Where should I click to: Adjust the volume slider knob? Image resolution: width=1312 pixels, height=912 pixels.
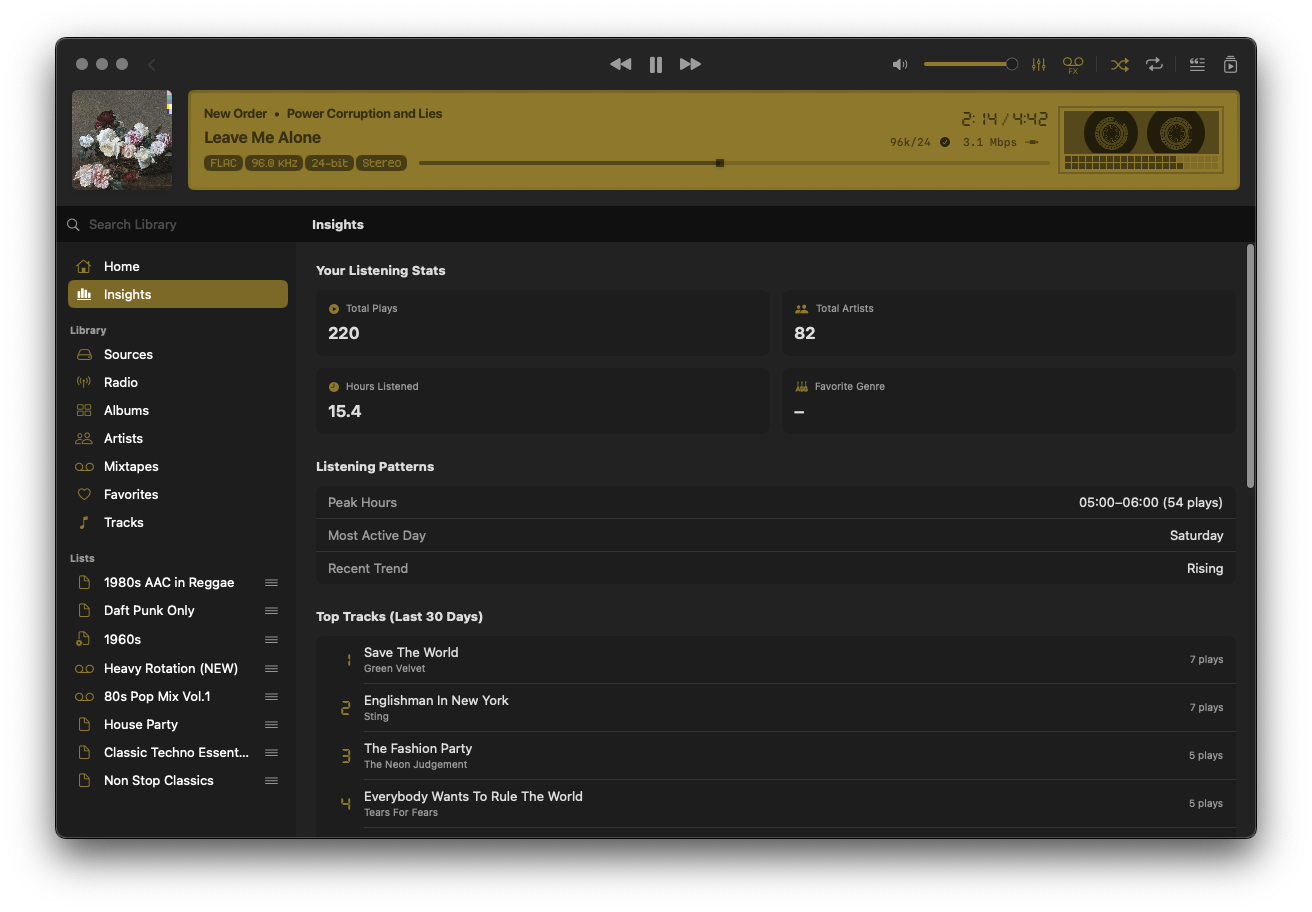tap(1011, 64)
